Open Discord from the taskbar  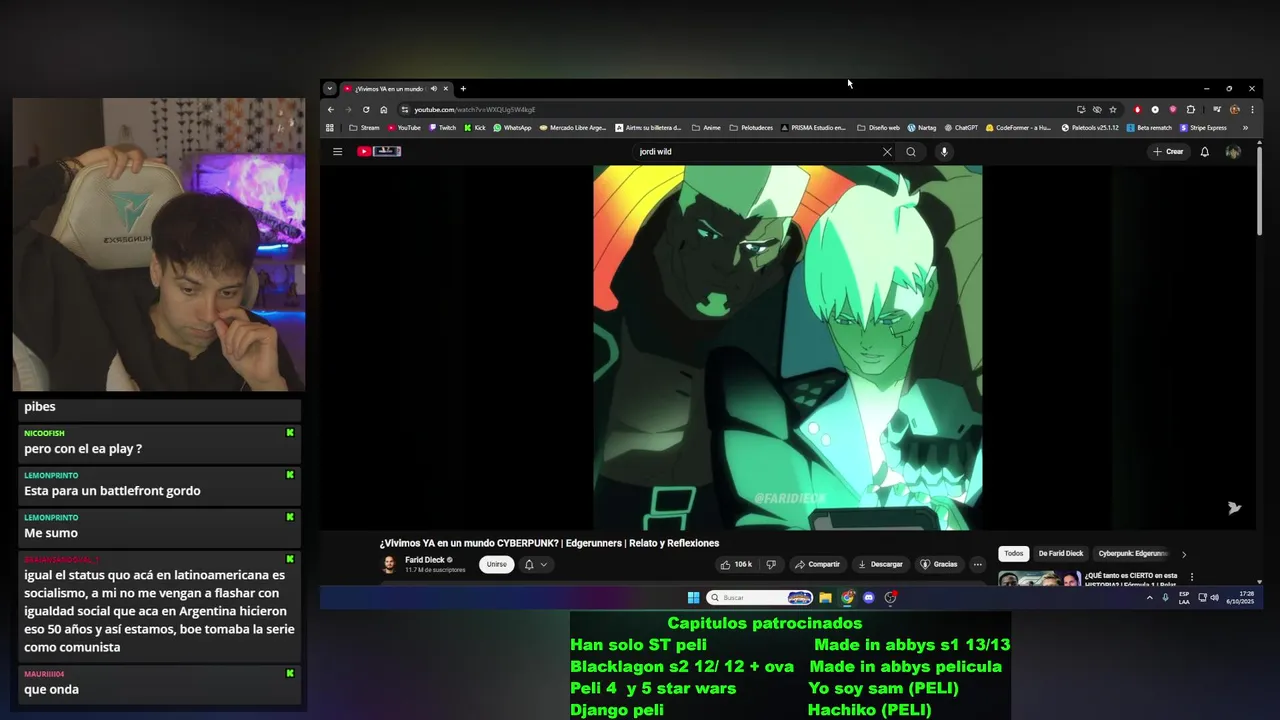[869, 598]
